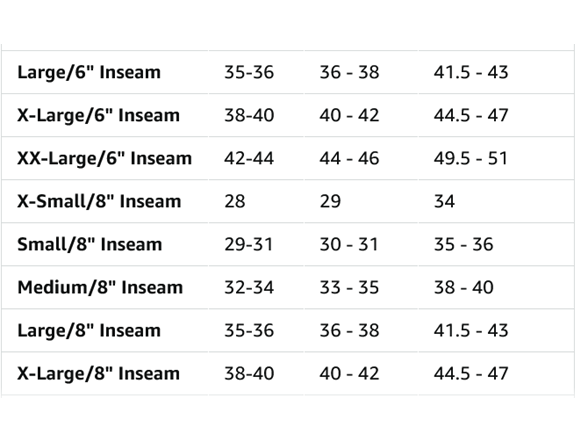Select the Small/8" Inseam row label
Viewport: 588px width, 441px height.
[90, 244]
